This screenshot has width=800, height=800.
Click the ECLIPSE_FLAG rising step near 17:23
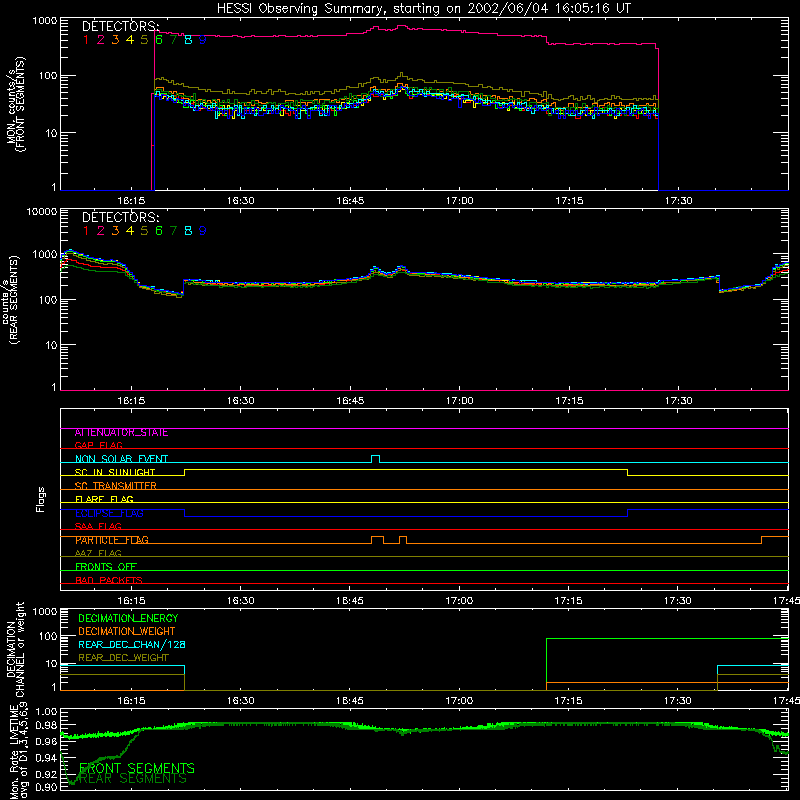click(x=627, y=513)
